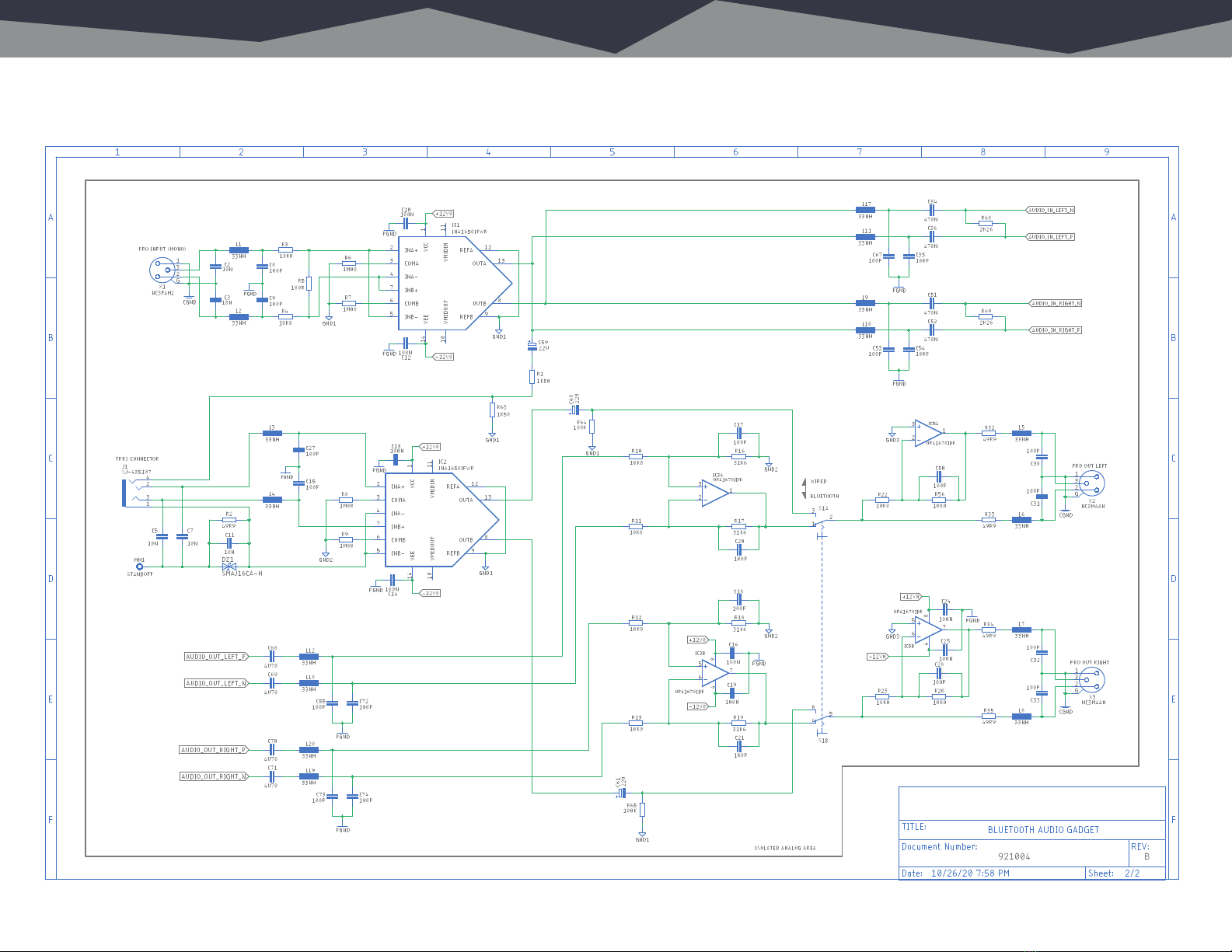The image size is (1232, 952).
Task: Click the AUDIO_IN_RIGHT_N net port
Action: point(1056,303)
